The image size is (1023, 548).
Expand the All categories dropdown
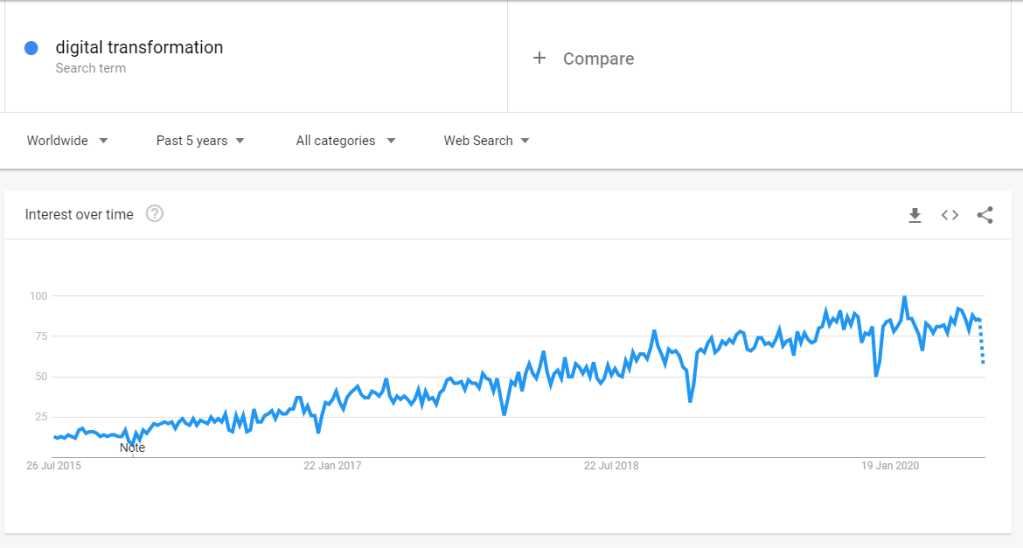click(x=345, y=141)
